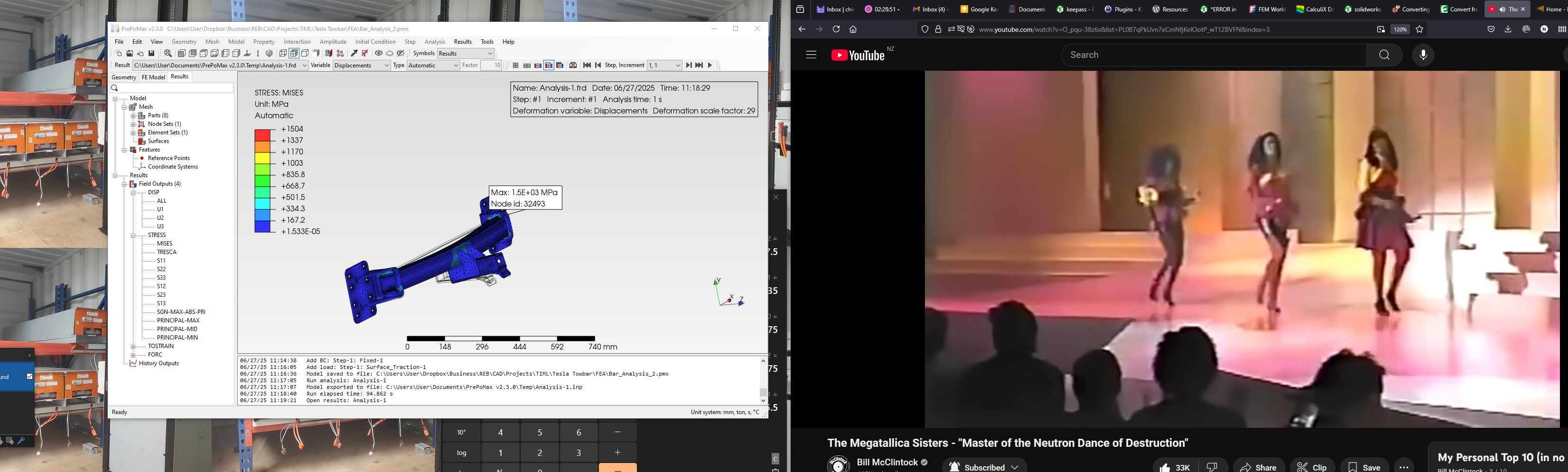The height and width of the screenshot is (472, 1568).
Task: Select the PRINCIPAL-MAX stress result
Action: [178, 321]
